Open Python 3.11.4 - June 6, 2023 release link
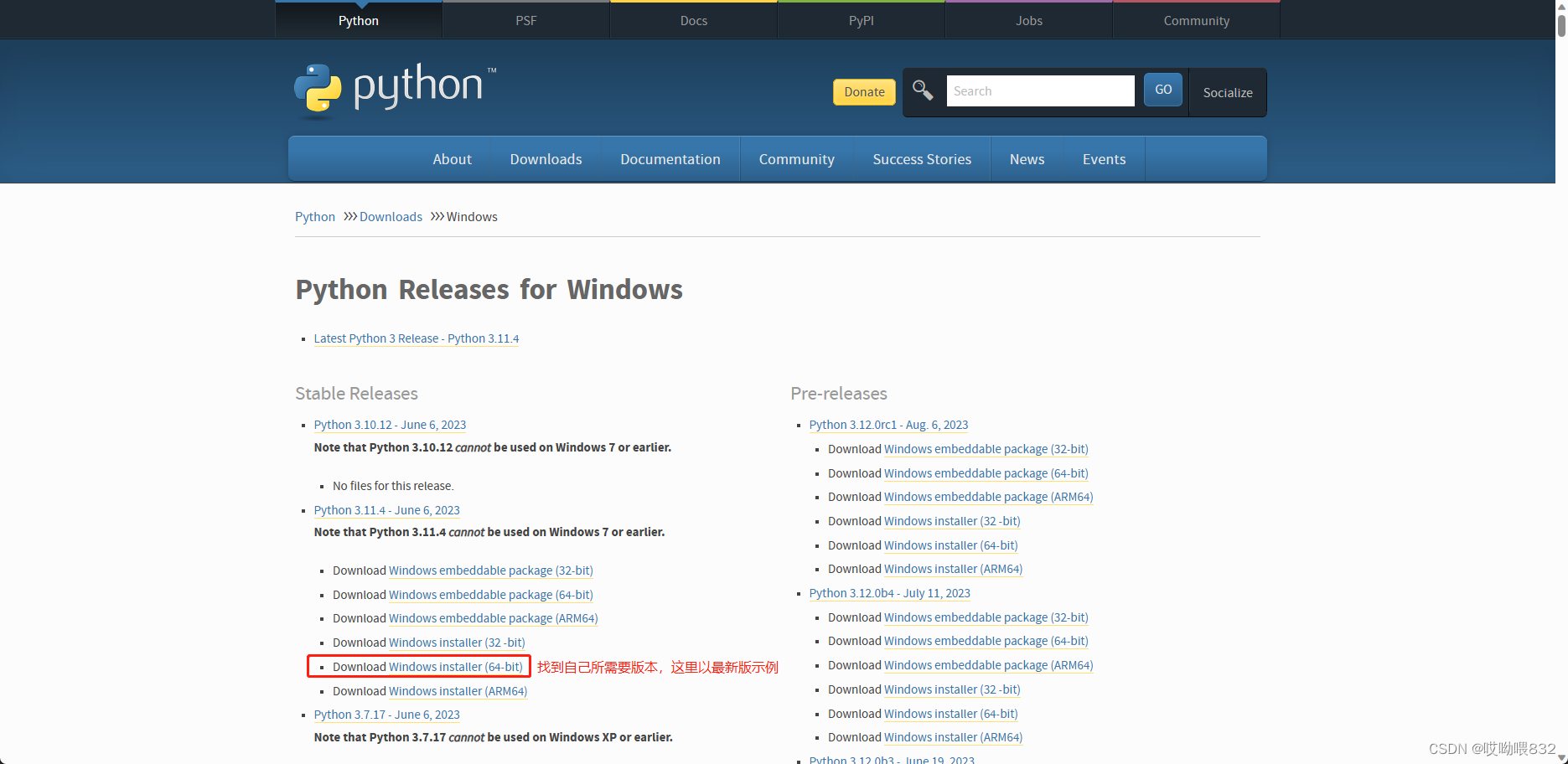Viewport: 1568px width, 764px height. pyautogui.click(x=387, y=510)
